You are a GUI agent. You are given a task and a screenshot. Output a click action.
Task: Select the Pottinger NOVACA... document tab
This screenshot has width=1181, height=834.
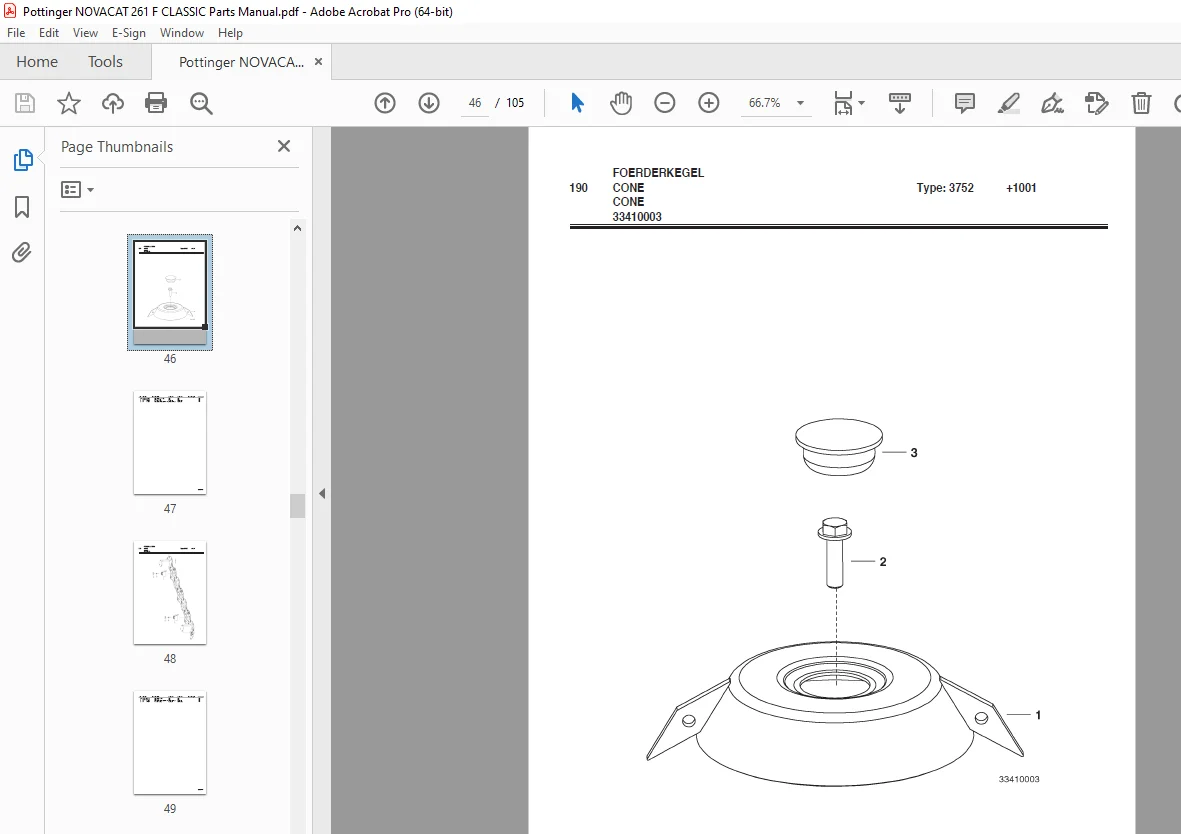tap(241, 62)
